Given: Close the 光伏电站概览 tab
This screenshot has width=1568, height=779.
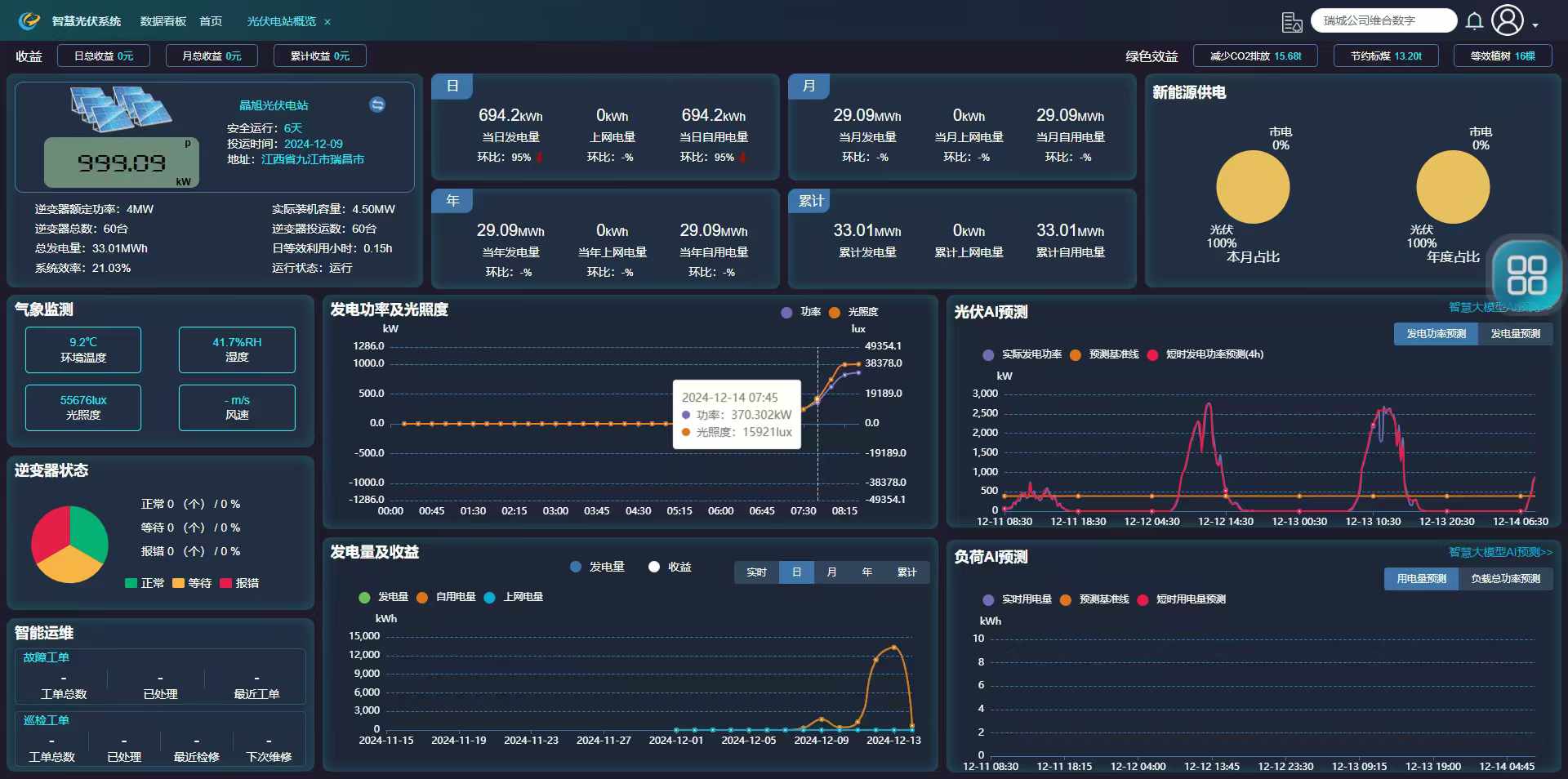Looking at the screenshot, I should point(327,22).
